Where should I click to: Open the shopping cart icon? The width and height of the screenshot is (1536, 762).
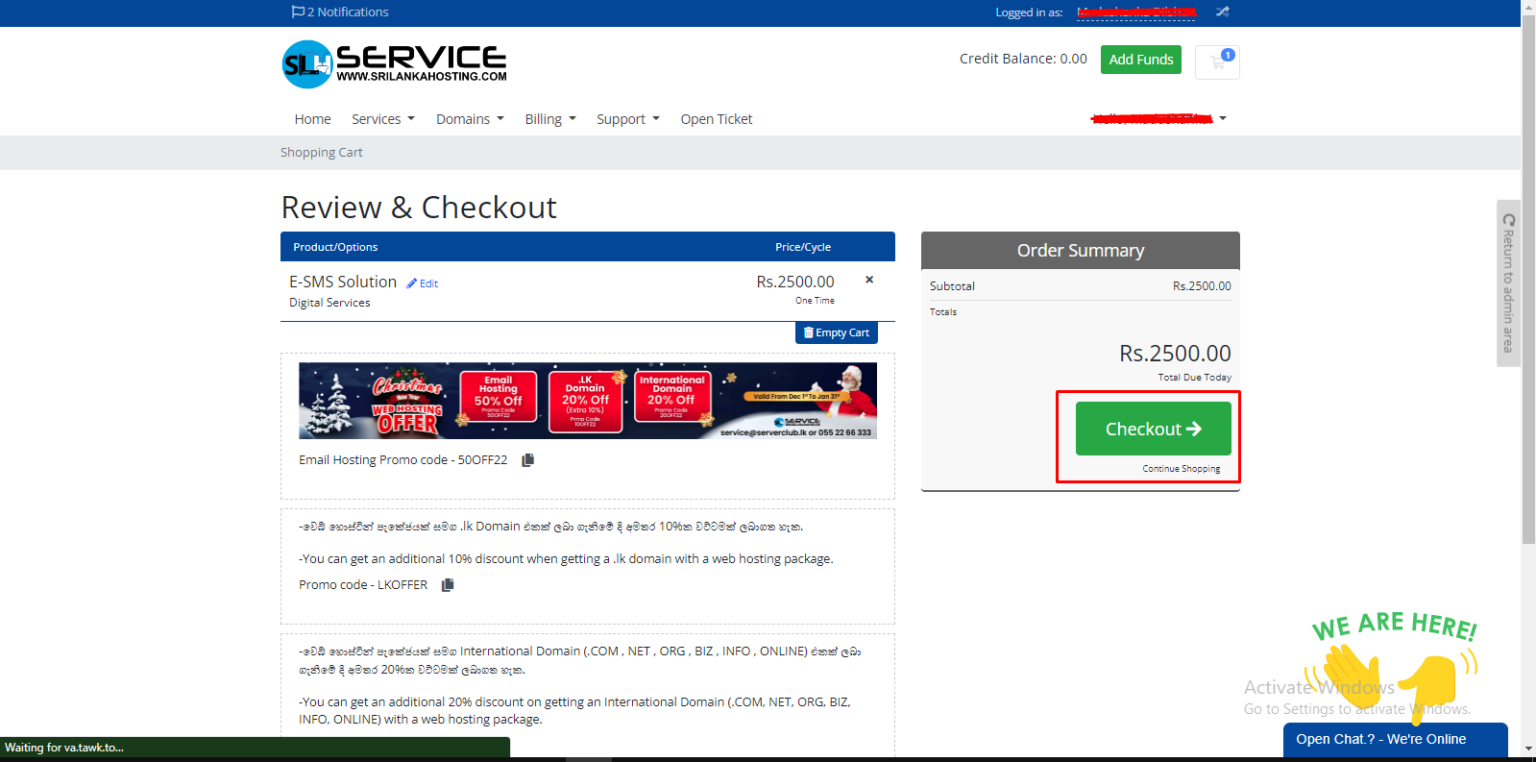point(1217,62)
